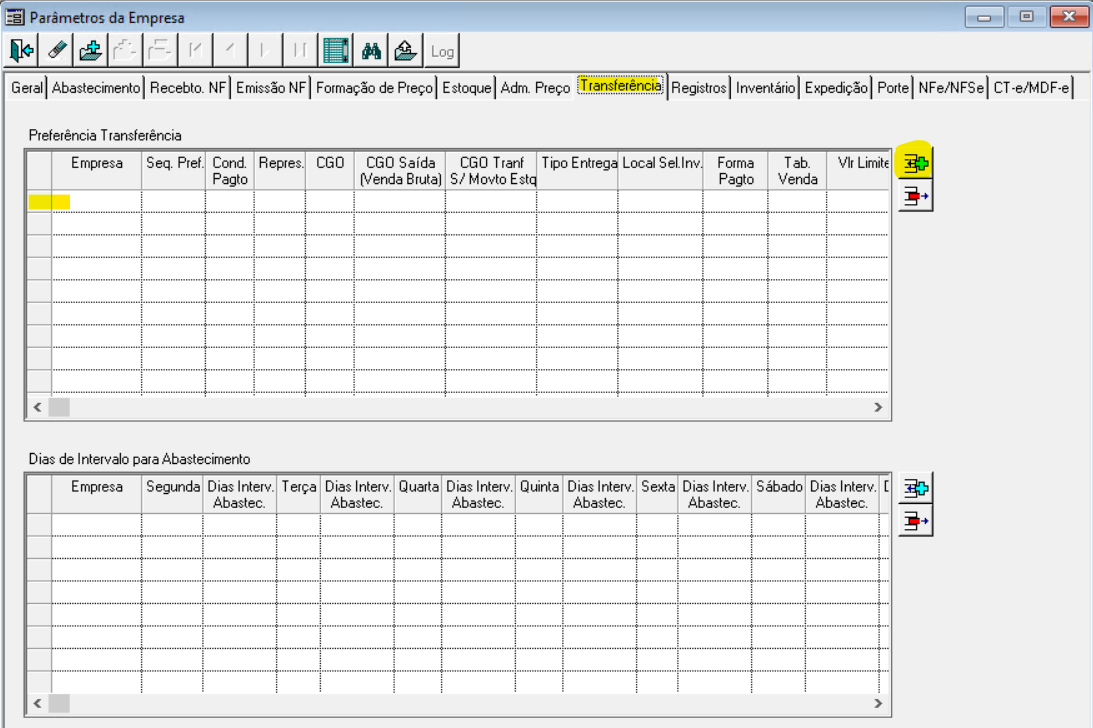Screen dimensions: 1093x728
Task: Click first row Empresa cell in Dias de Intervalo grid
Action: 97,525
